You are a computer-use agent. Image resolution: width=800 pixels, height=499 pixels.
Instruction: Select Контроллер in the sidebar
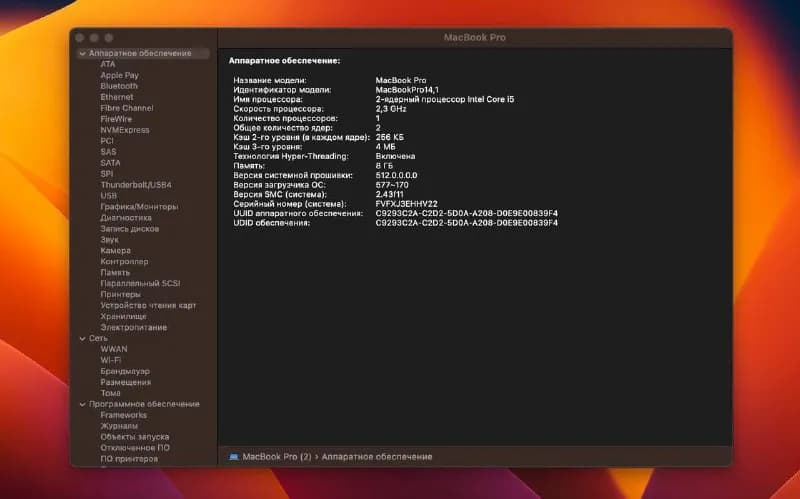[124, 262]
